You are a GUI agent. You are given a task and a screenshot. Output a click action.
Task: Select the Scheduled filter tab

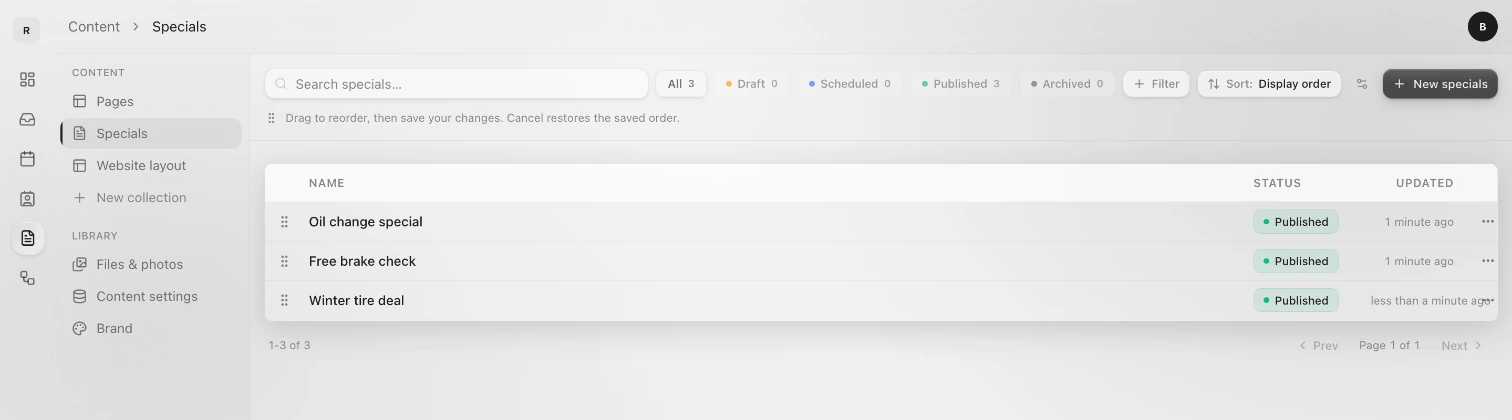click(x=849, y=84)
